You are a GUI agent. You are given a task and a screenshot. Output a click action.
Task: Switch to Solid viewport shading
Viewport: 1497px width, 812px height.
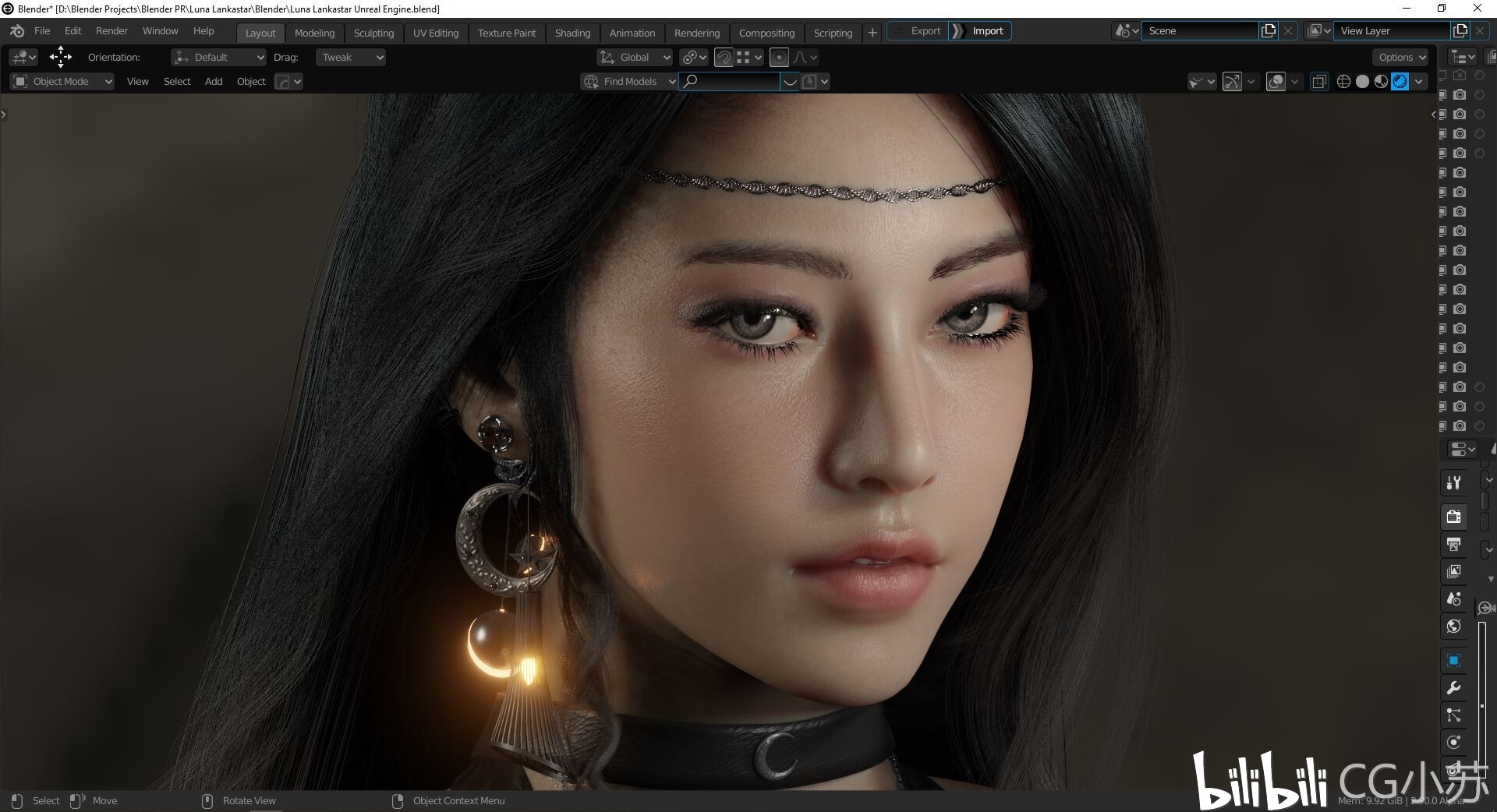tap(1362, 81)
